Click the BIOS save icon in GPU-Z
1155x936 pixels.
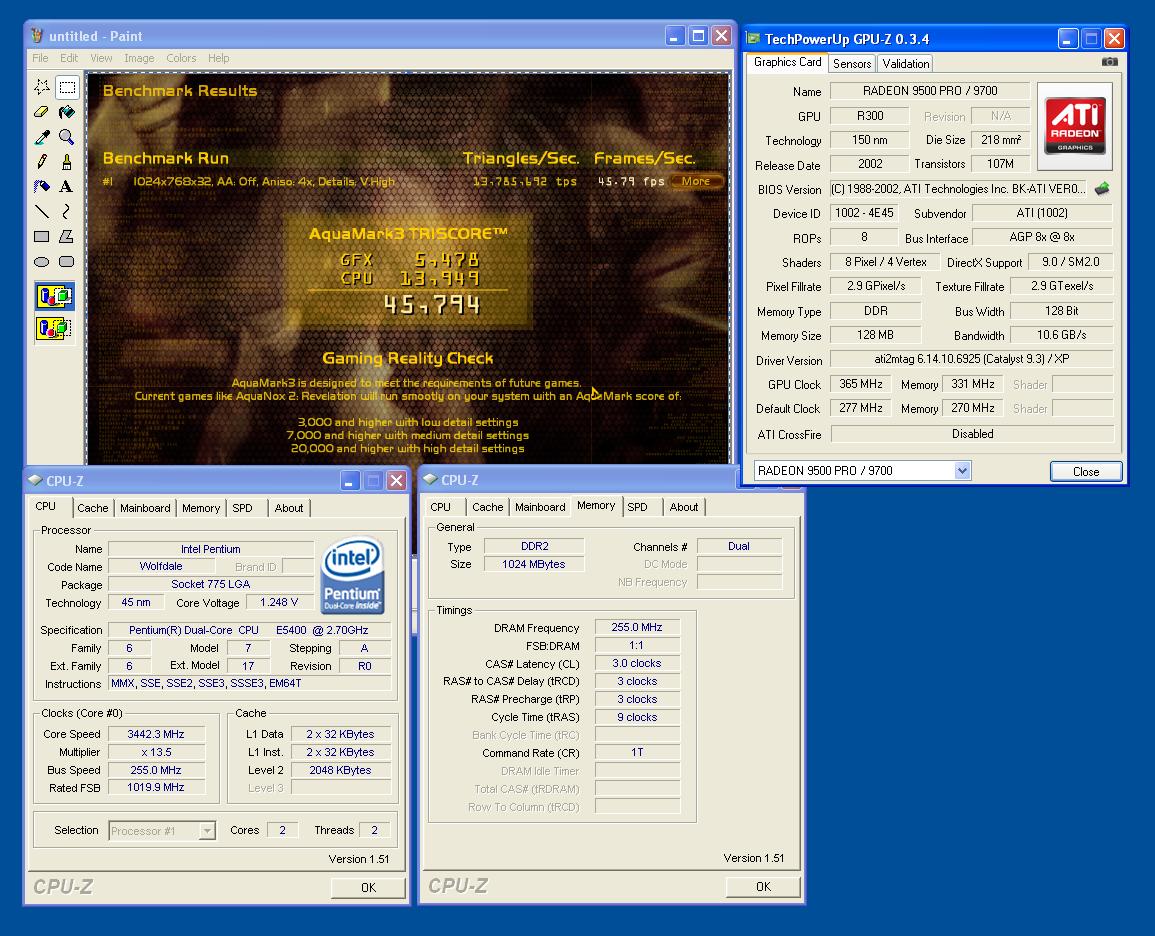pyautogui.click(x=1102, y=189)
